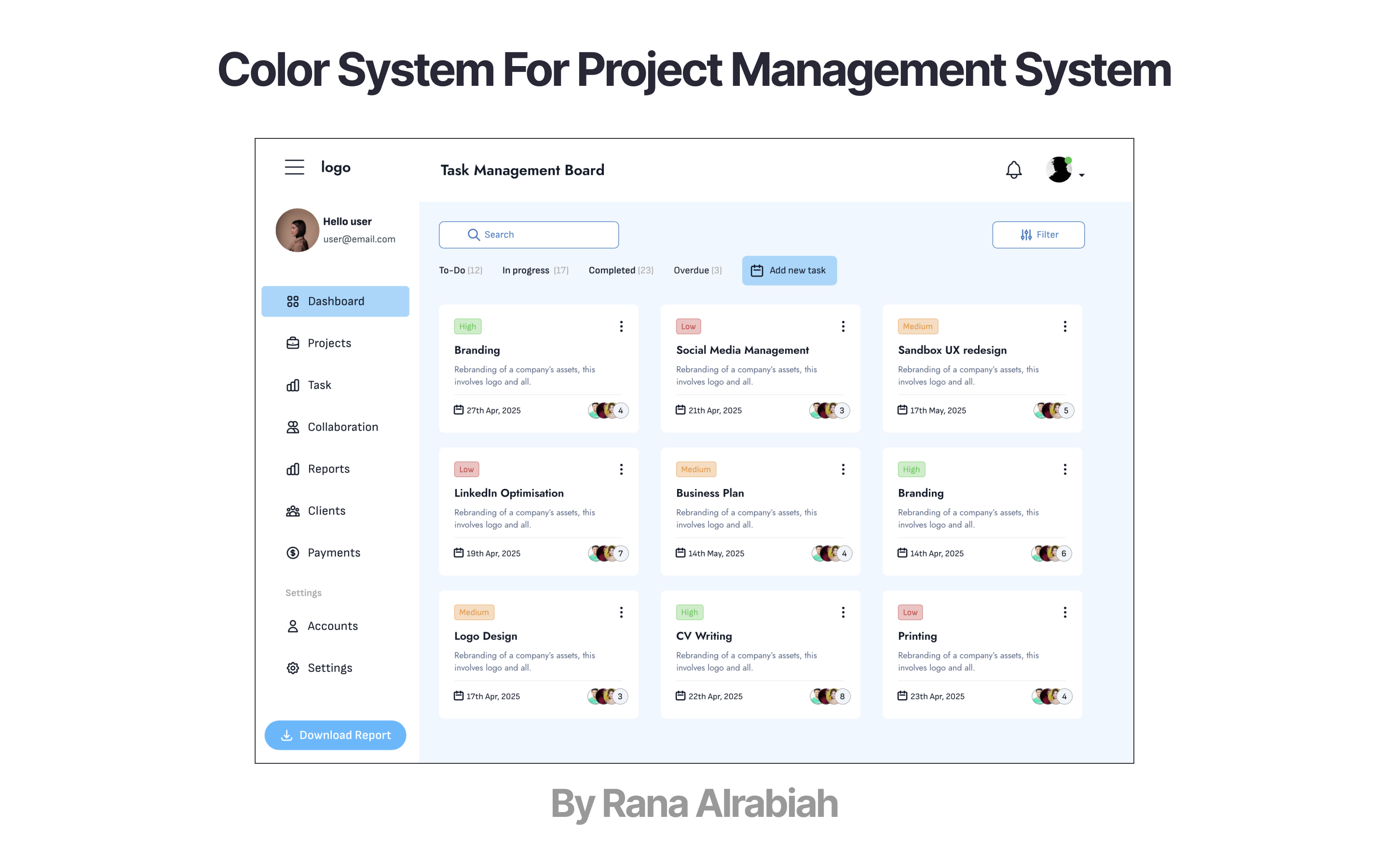Click the Reports bar-chart icon

point(292,468)
